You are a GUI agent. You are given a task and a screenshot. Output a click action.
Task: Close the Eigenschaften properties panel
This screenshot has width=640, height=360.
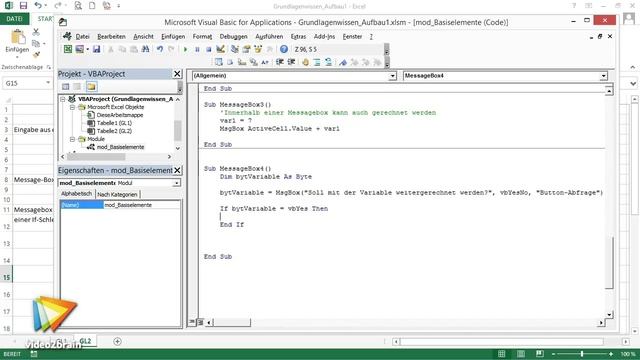pyautogui.click(x=177, y=170)
